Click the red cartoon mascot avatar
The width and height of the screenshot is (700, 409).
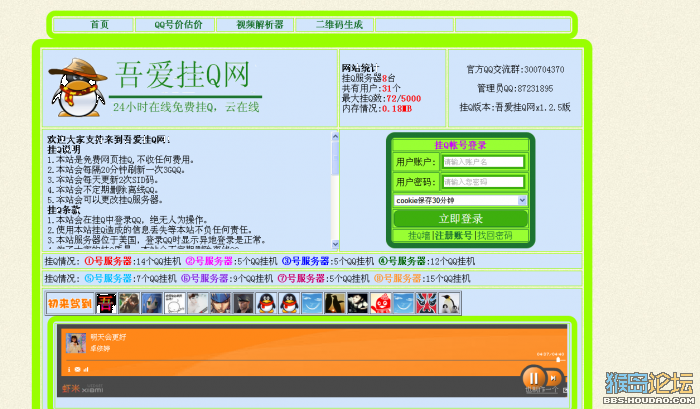click(x=381, y=304)
